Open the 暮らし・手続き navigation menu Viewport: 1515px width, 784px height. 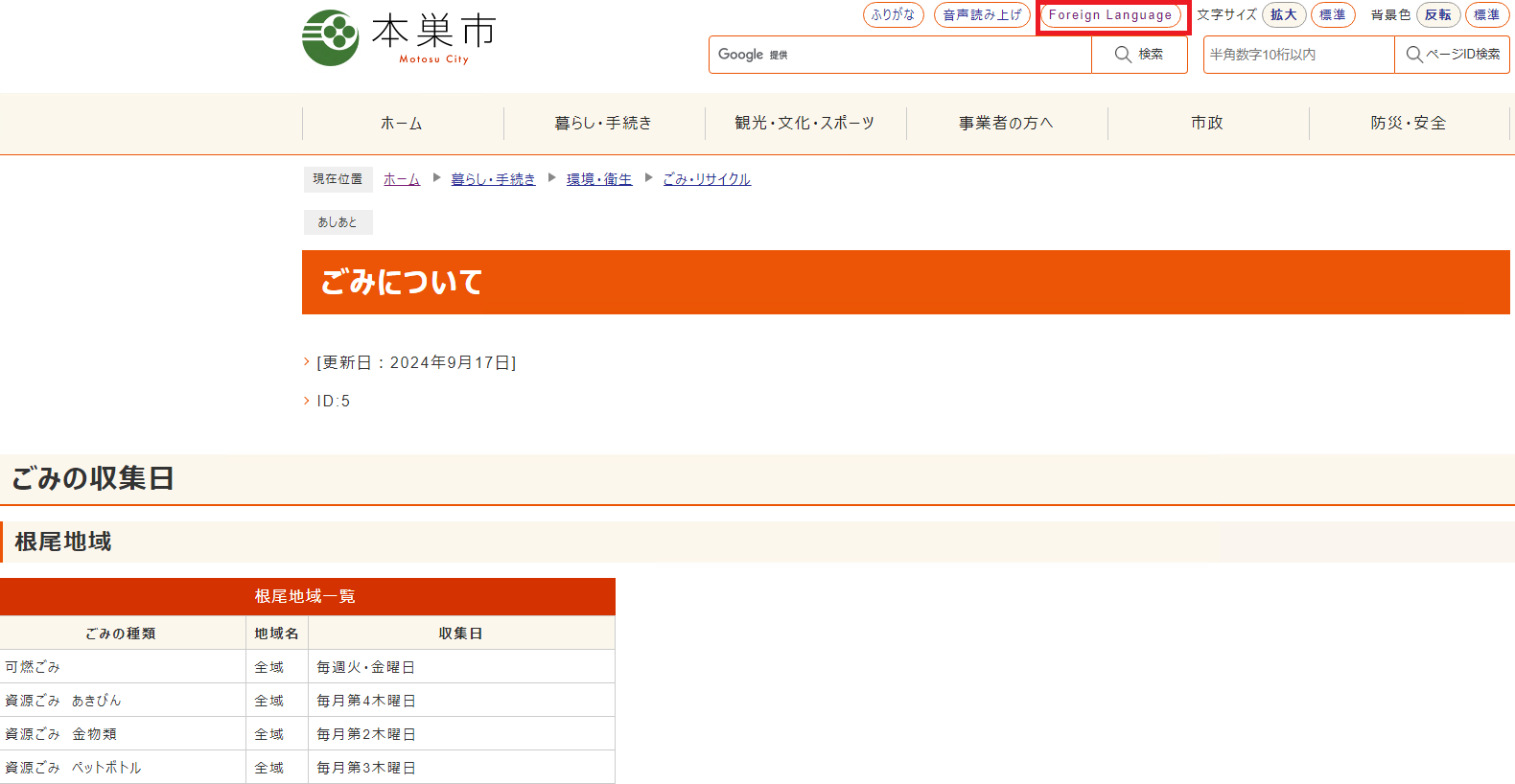[603, 124]
